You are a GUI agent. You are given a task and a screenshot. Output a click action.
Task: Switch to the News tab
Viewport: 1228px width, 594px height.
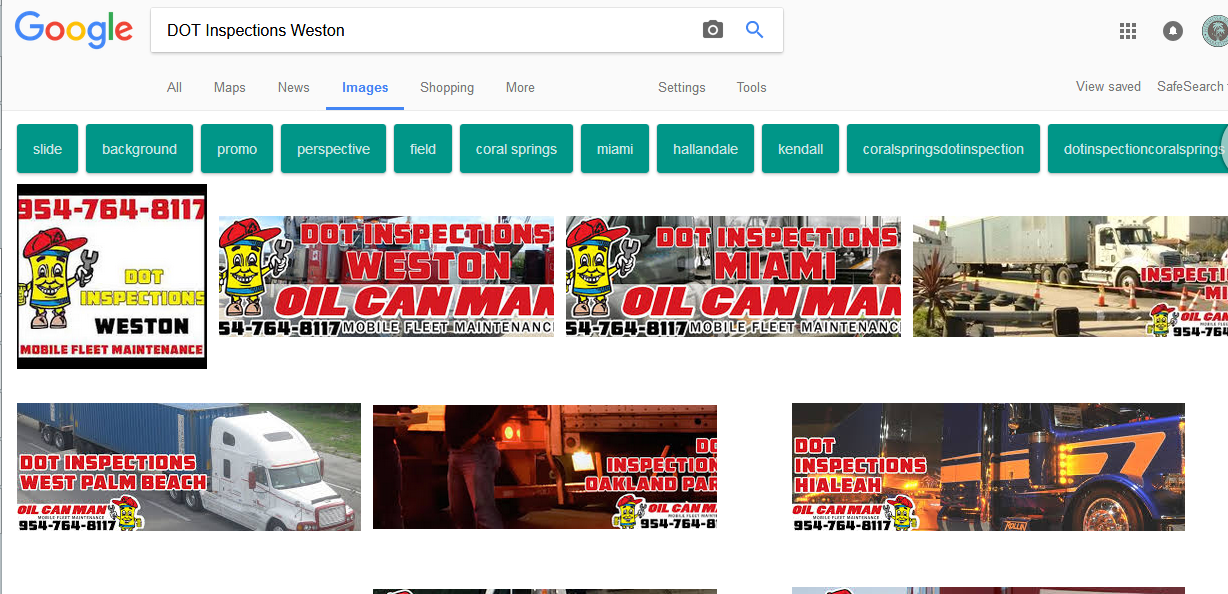pos(293,88)
